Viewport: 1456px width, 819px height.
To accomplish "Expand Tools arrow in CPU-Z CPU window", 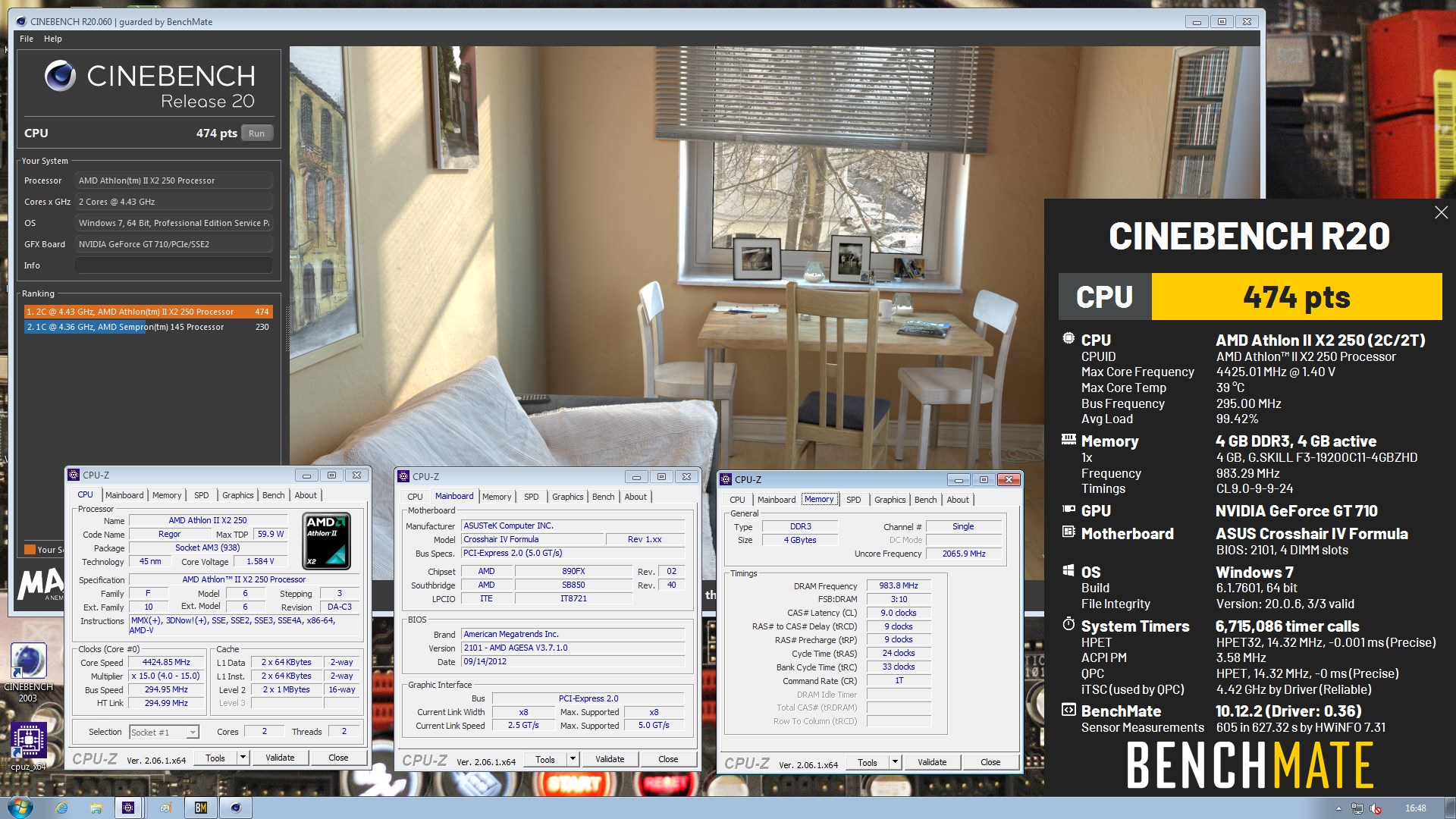I will click(243, 758).
